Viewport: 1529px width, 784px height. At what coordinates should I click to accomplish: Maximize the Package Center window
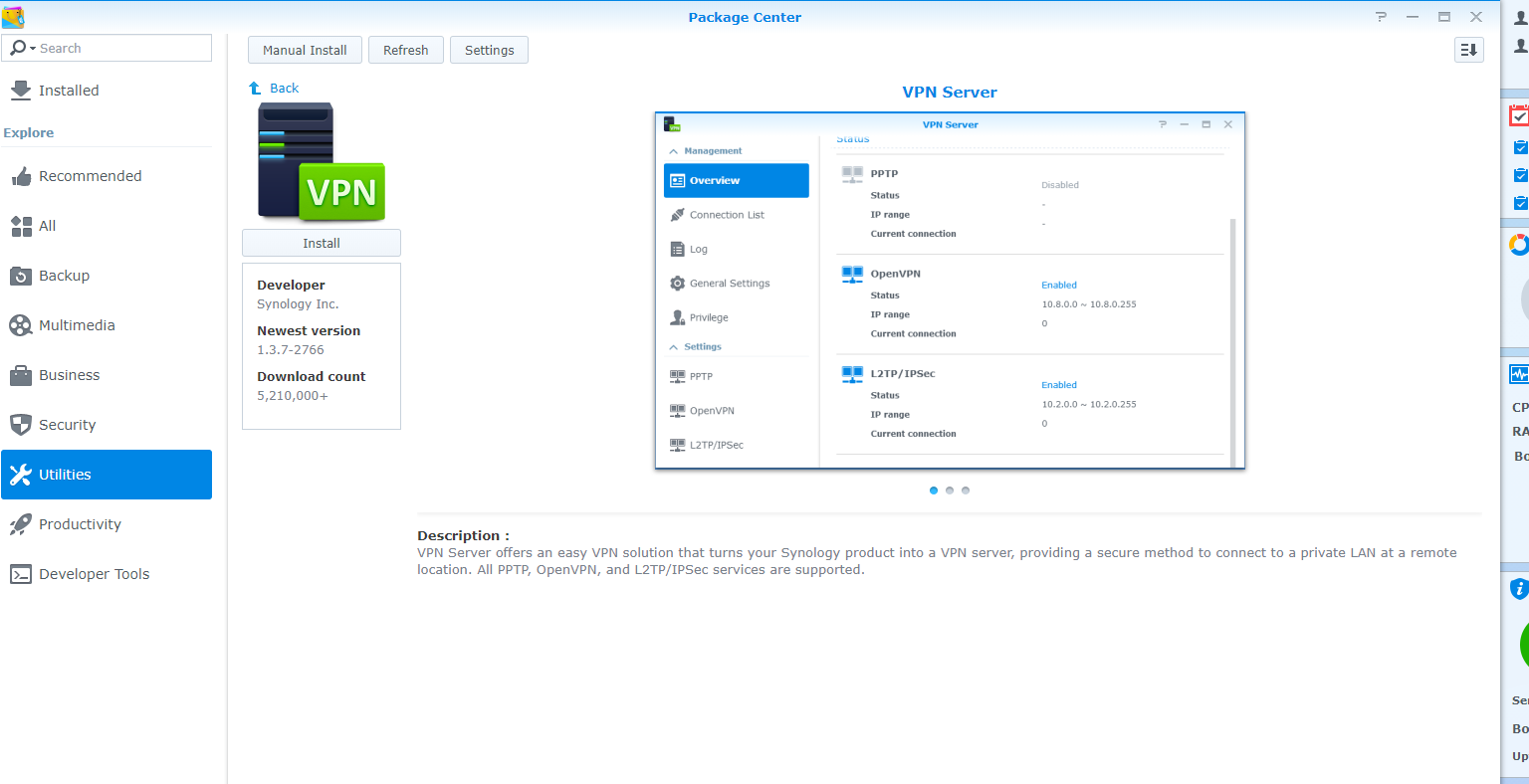1444,17
